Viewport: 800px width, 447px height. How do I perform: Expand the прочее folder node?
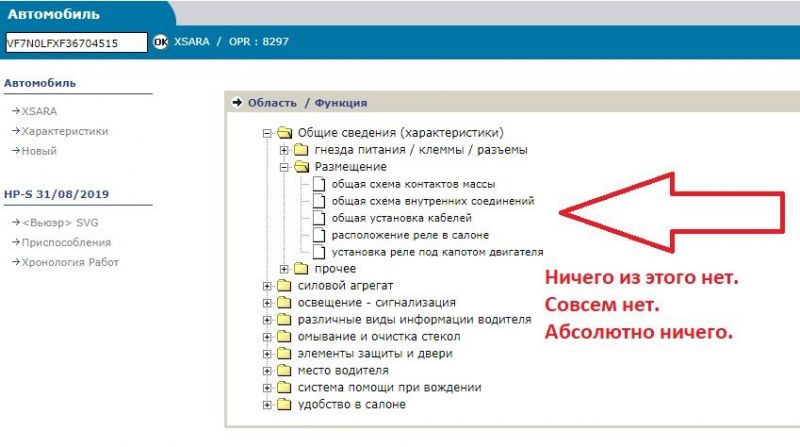coord(284,269)
